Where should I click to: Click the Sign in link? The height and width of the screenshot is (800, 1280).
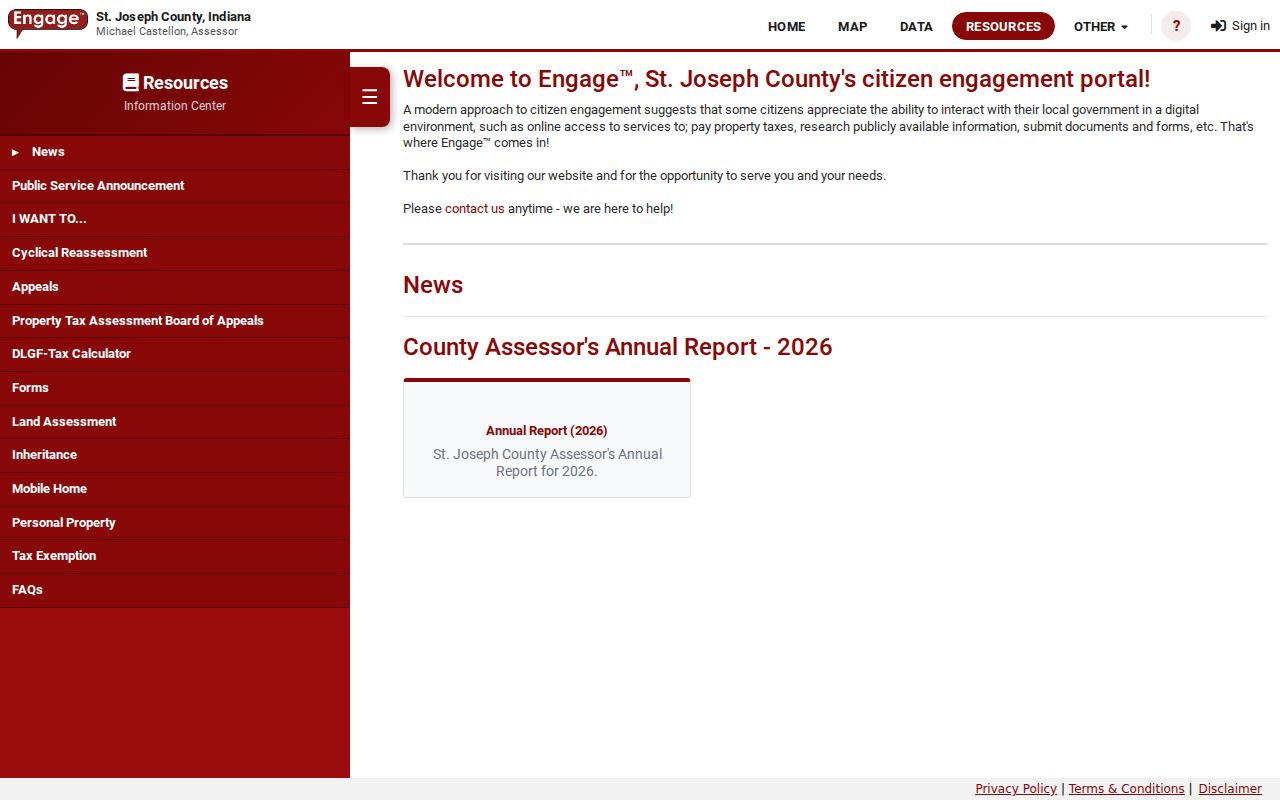(x=1240, y=26)
